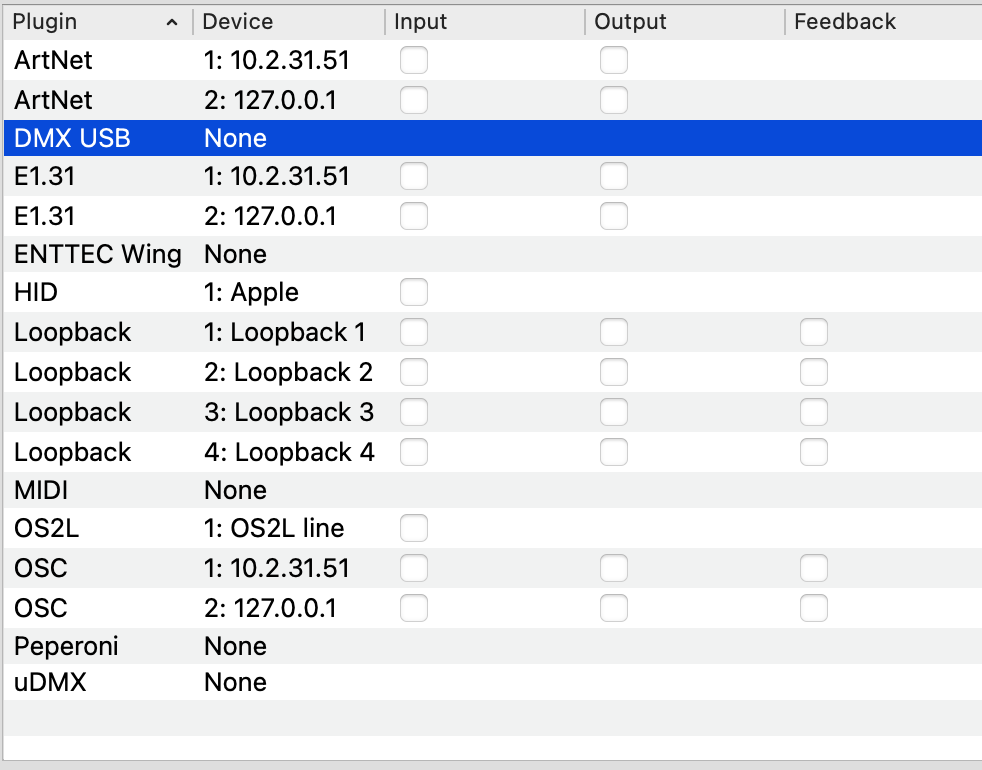Enable output for OSC device 10.2.31.51
The image size is (982, 770).
point(613,568)
